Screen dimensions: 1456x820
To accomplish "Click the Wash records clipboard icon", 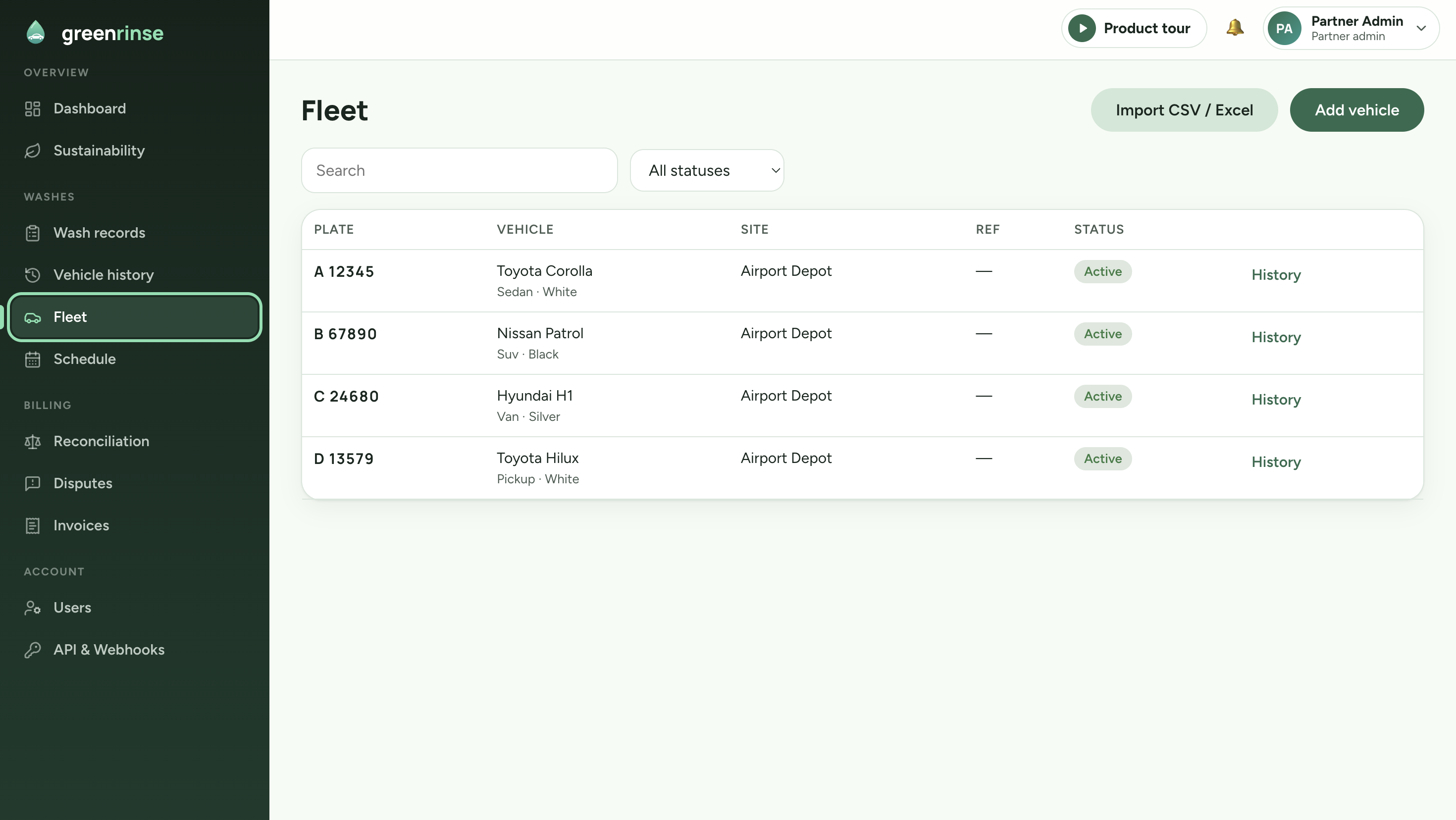I will (33, 233).
